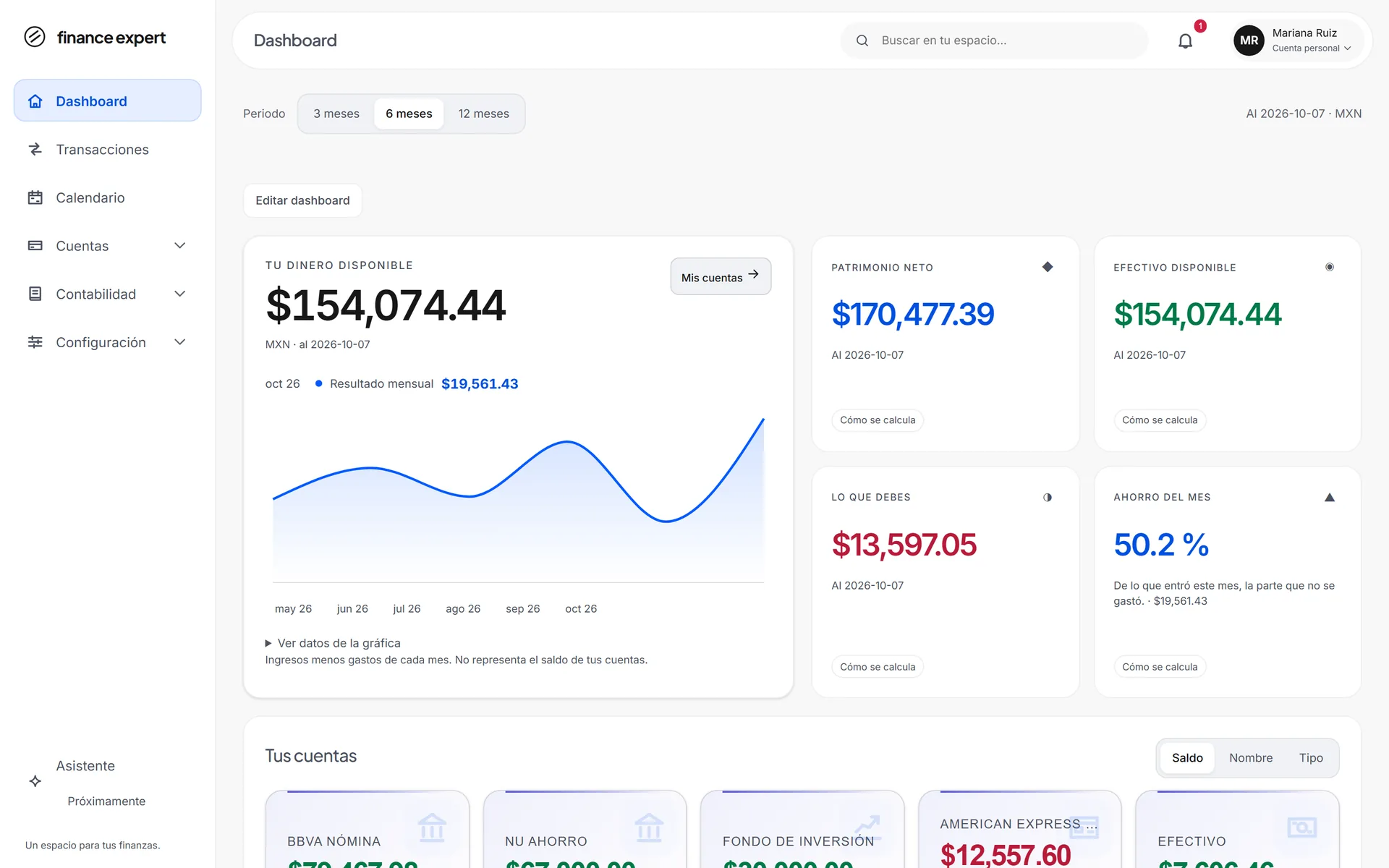This screenshot has width=1389, height=868.
Task: Open the notifications bell
Action: 1185,41
